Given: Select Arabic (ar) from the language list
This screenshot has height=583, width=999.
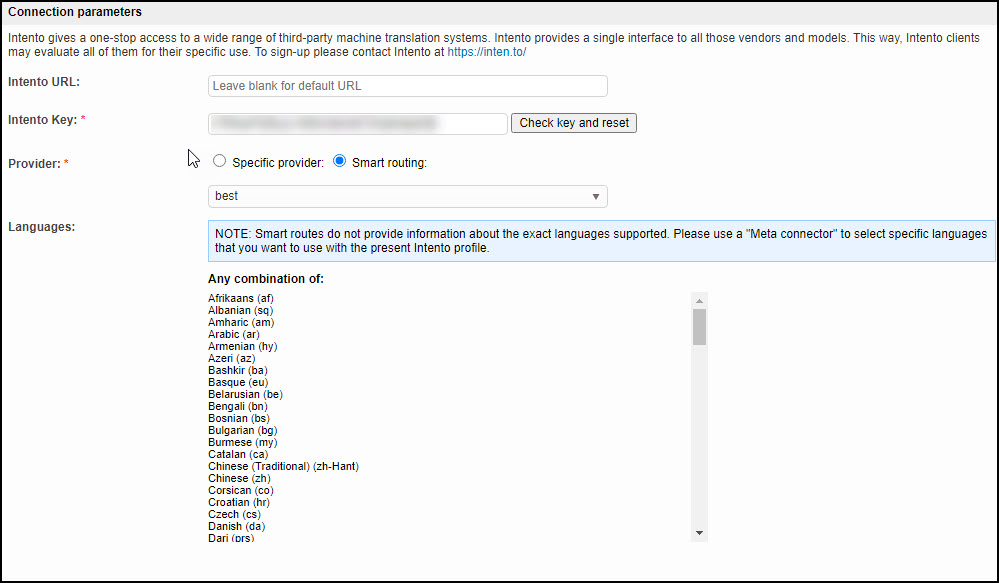Looking at the screenshot, I should click(x=233, y=334).
